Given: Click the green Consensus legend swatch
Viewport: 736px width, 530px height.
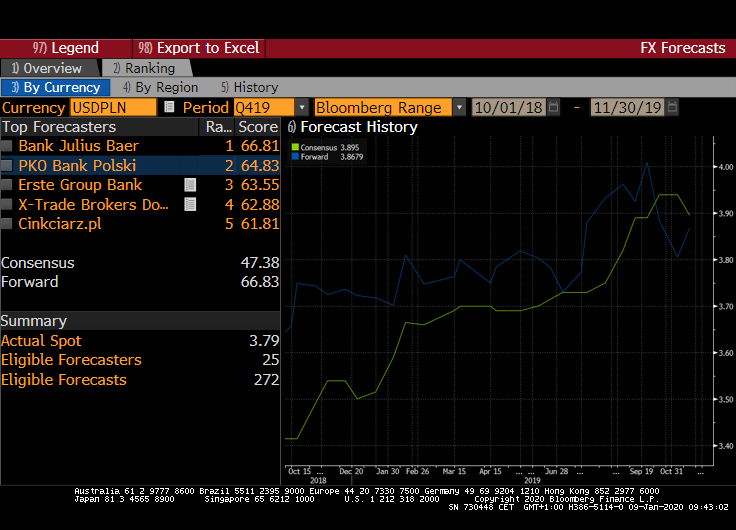Looking at the screenshot, I should 294,147.
